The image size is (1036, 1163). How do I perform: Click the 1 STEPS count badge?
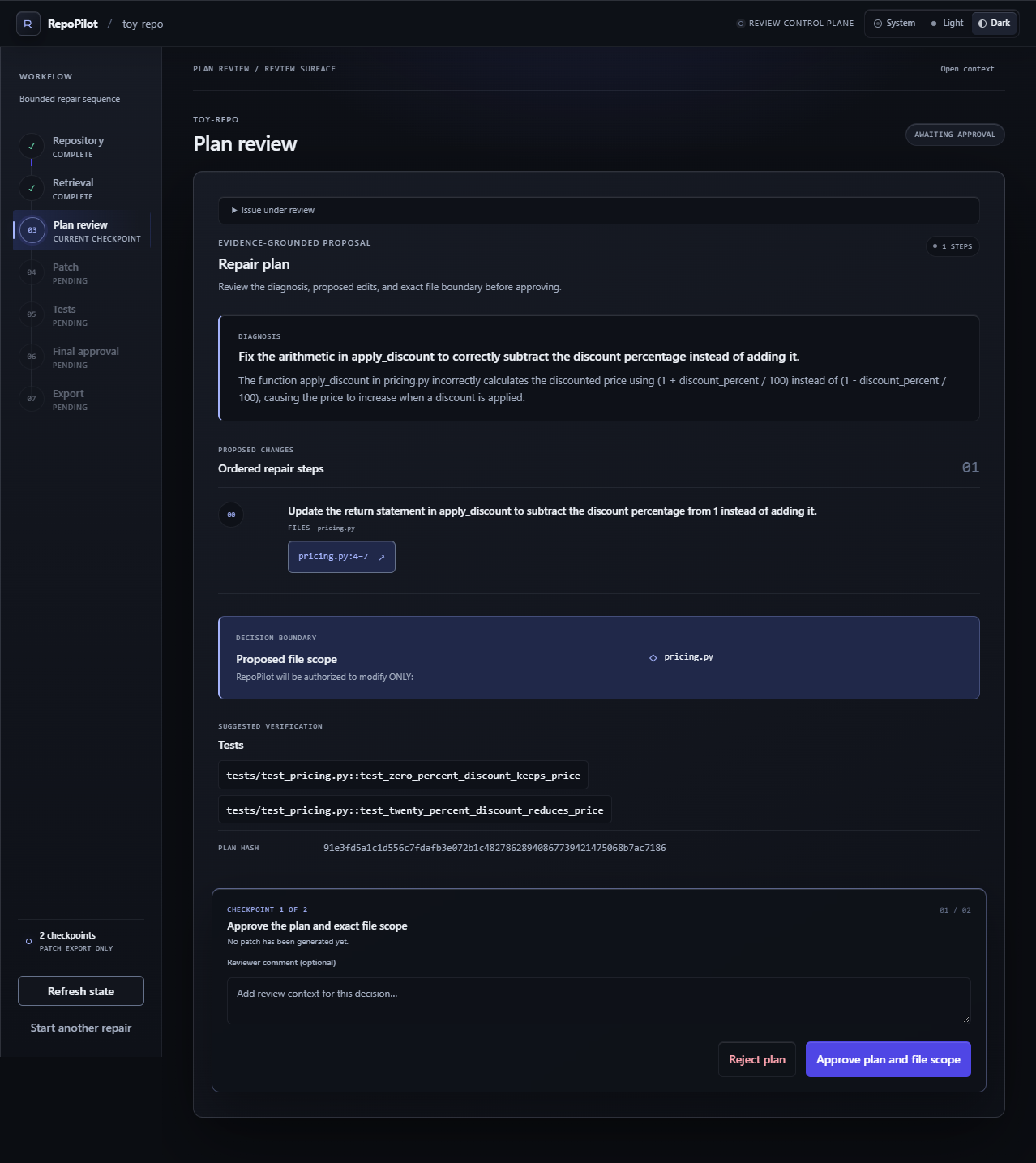[x=953, y=246]
